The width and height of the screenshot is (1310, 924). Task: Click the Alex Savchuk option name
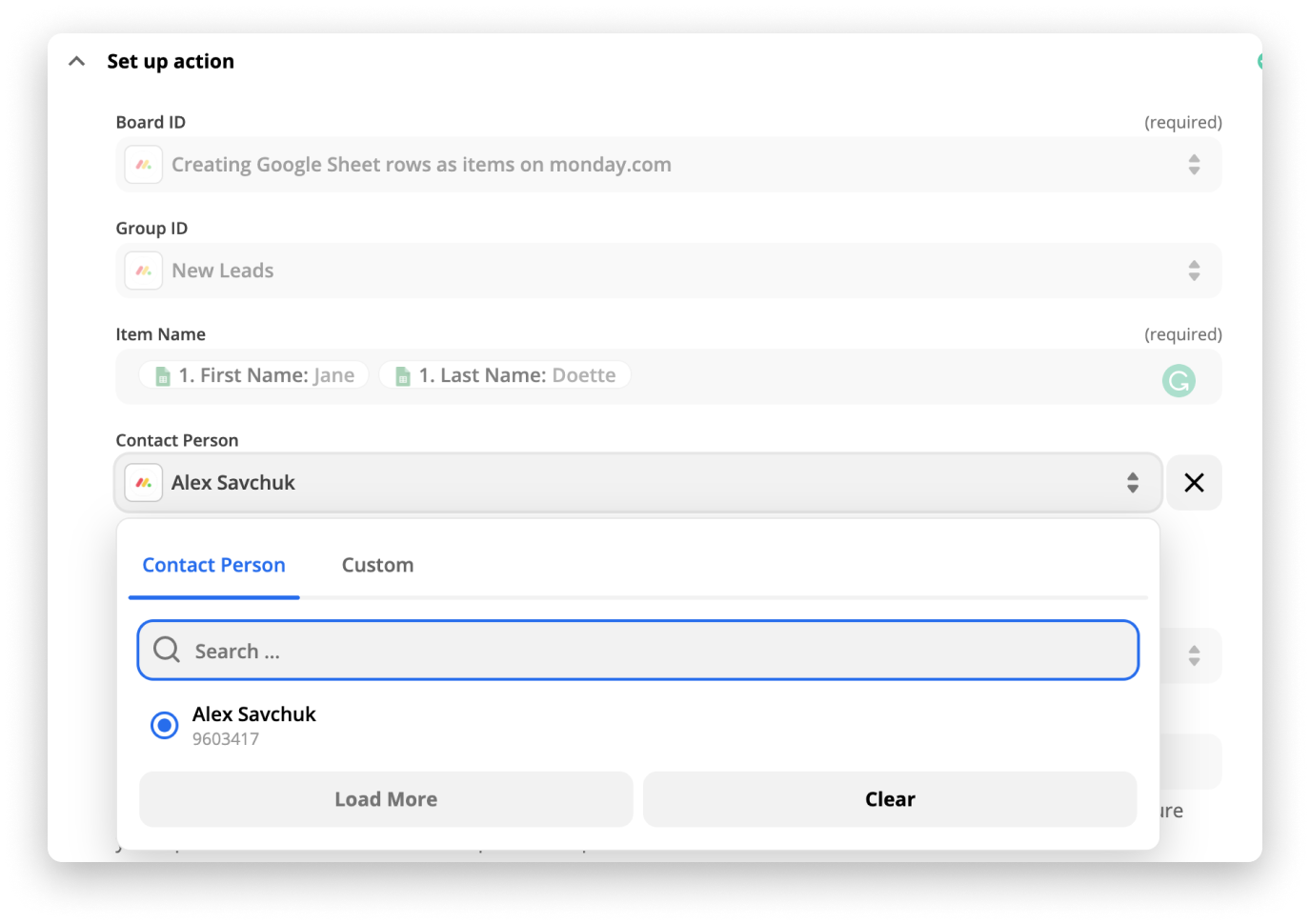(x=254, y=714)
